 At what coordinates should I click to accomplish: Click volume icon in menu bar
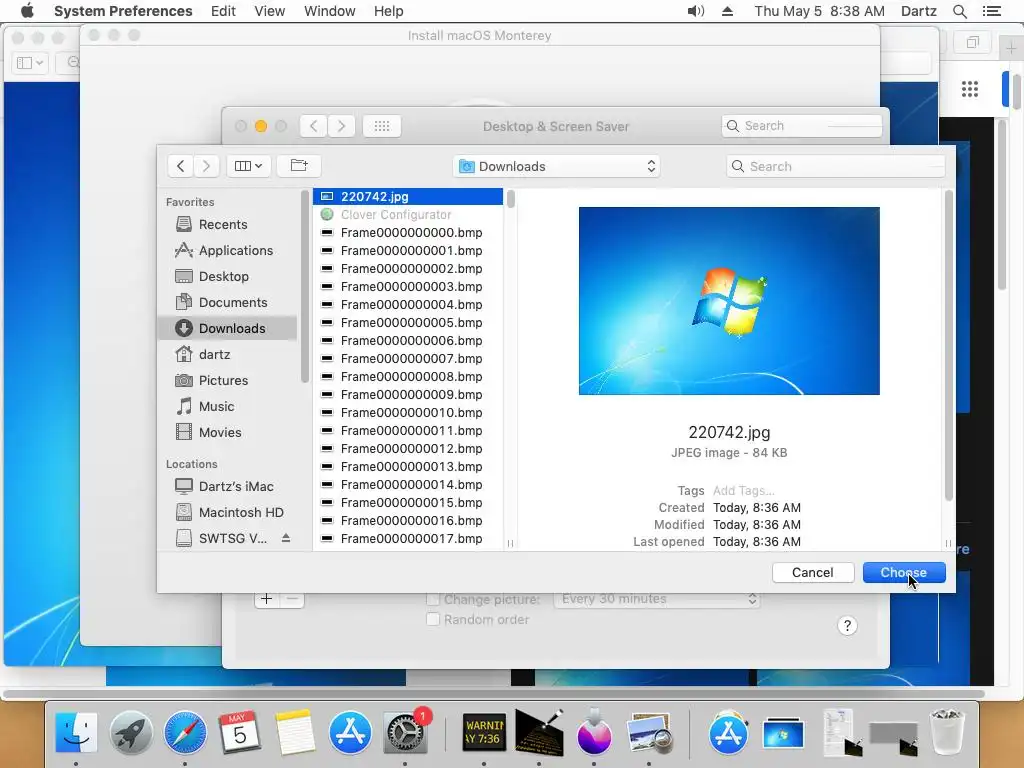pos(696,11)
